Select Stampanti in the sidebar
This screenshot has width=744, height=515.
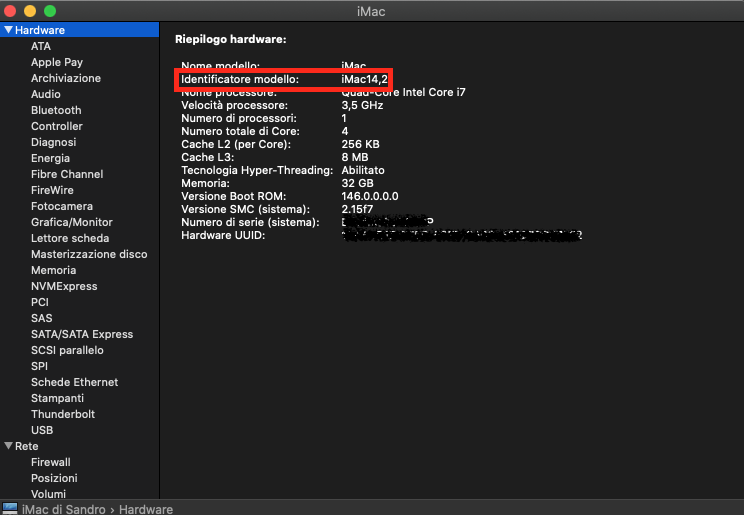coord(57,399)
